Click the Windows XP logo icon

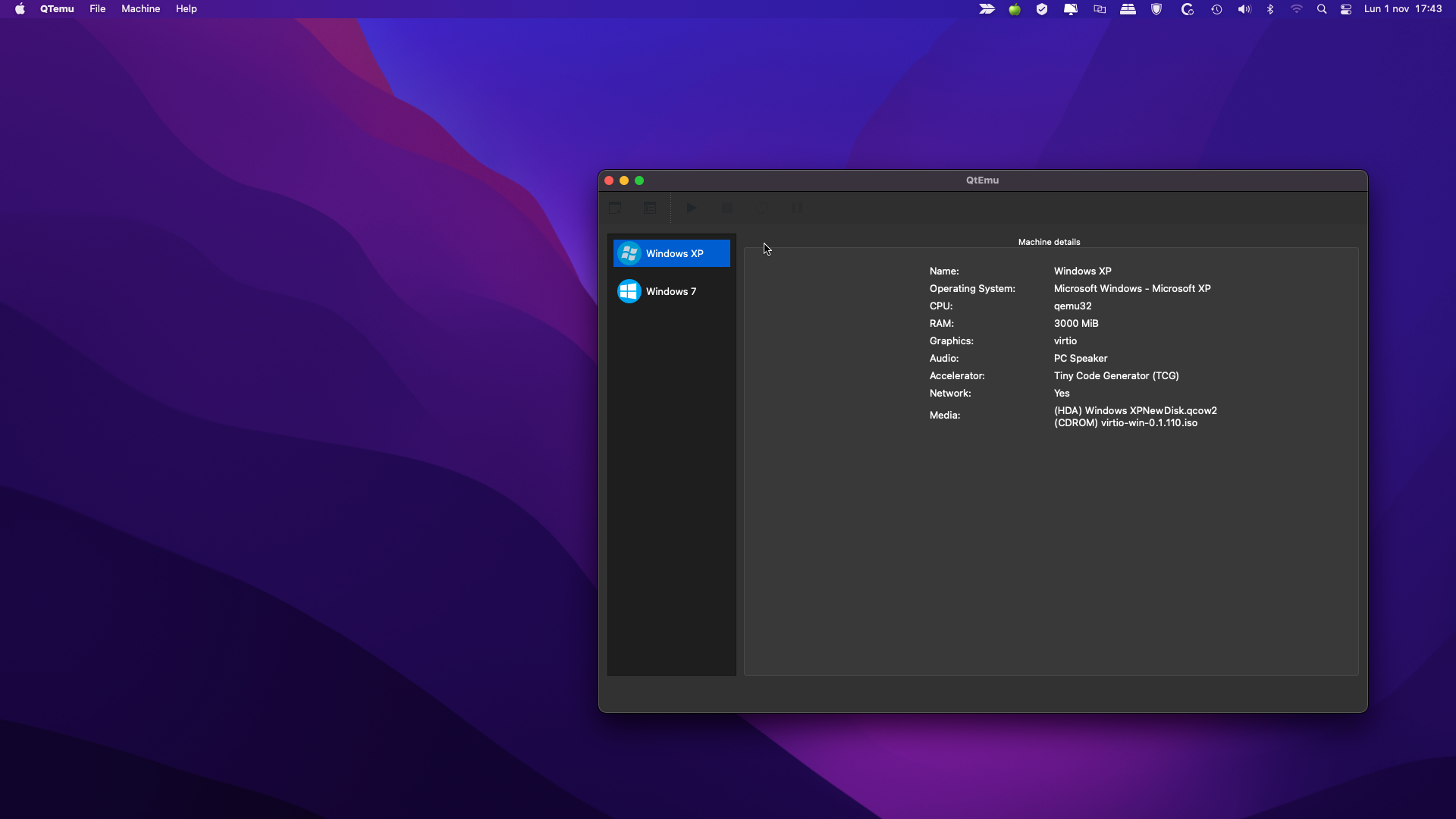pyautogui.click(x=629, y=253)
